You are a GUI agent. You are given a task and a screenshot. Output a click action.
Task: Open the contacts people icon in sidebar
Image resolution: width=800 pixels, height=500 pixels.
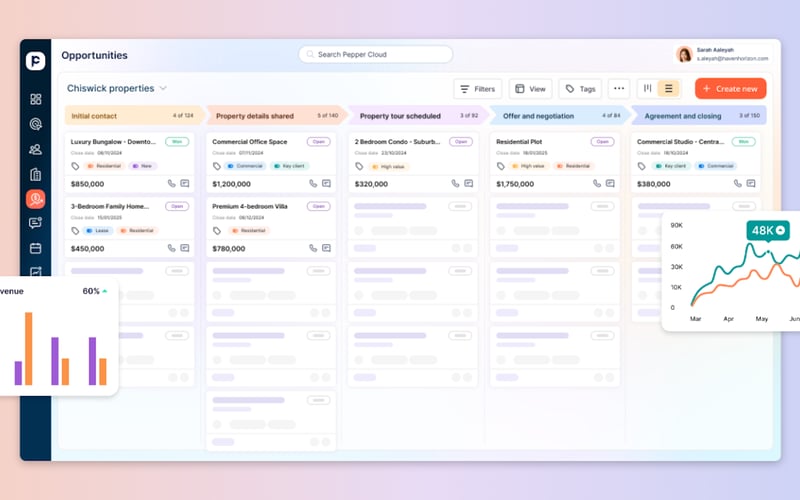pos(36,149)
